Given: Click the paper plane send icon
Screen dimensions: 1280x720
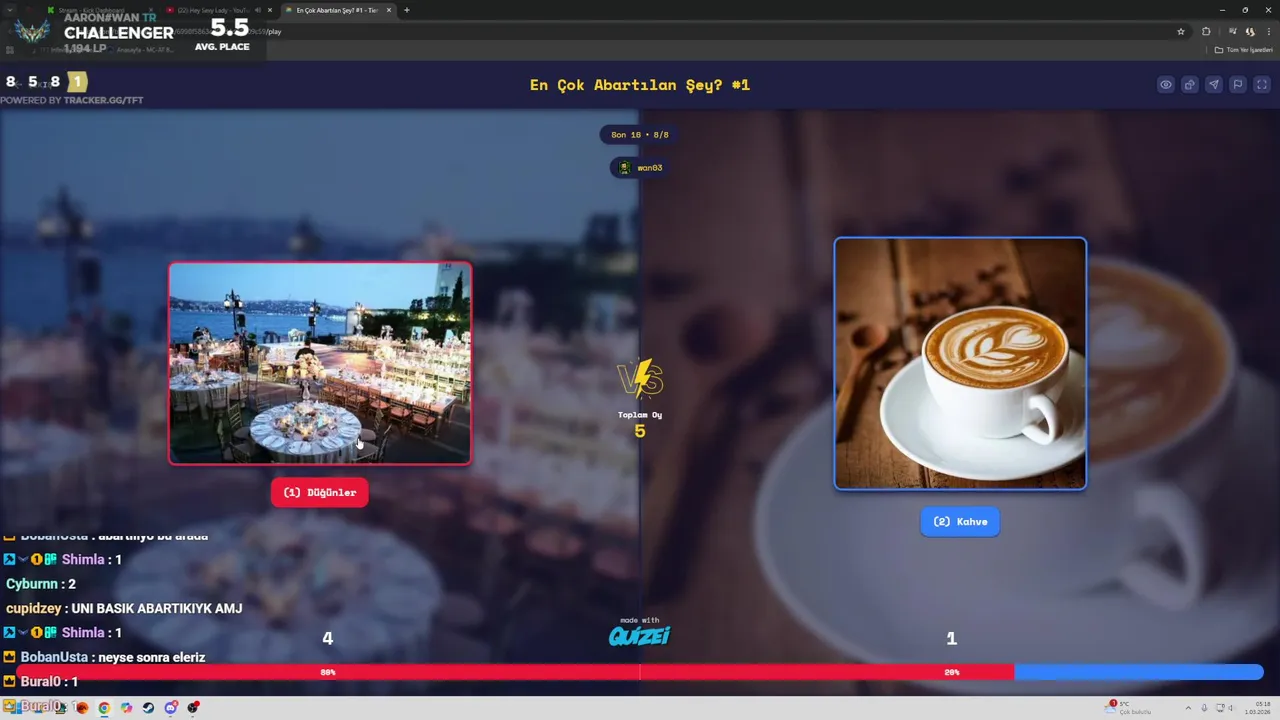Looking at the screenshot, I should 1213,85.
